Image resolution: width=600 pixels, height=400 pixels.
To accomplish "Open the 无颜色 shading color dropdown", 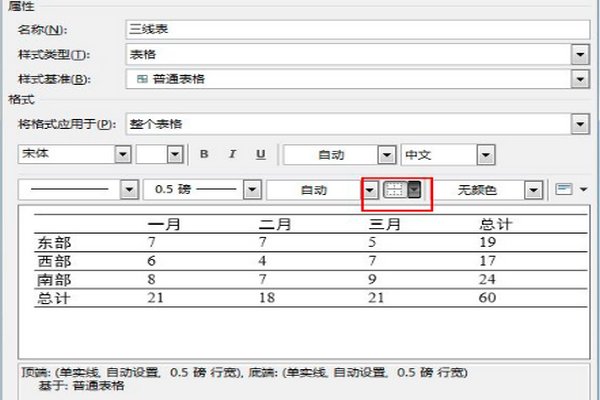I will click(533, 190).
